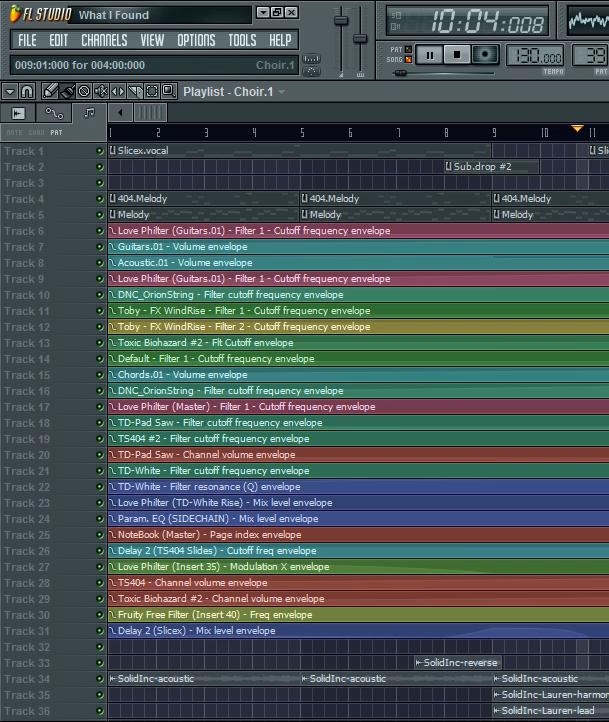Open clip menu icon of Slicex.vocal
Viewport: 609px width, 722px height.
point(113,151)
